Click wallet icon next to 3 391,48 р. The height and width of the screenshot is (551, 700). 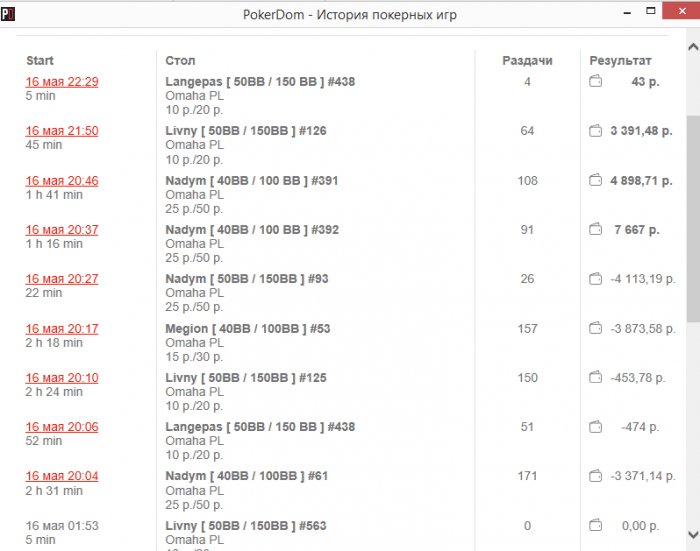click(x=596, y=131)
